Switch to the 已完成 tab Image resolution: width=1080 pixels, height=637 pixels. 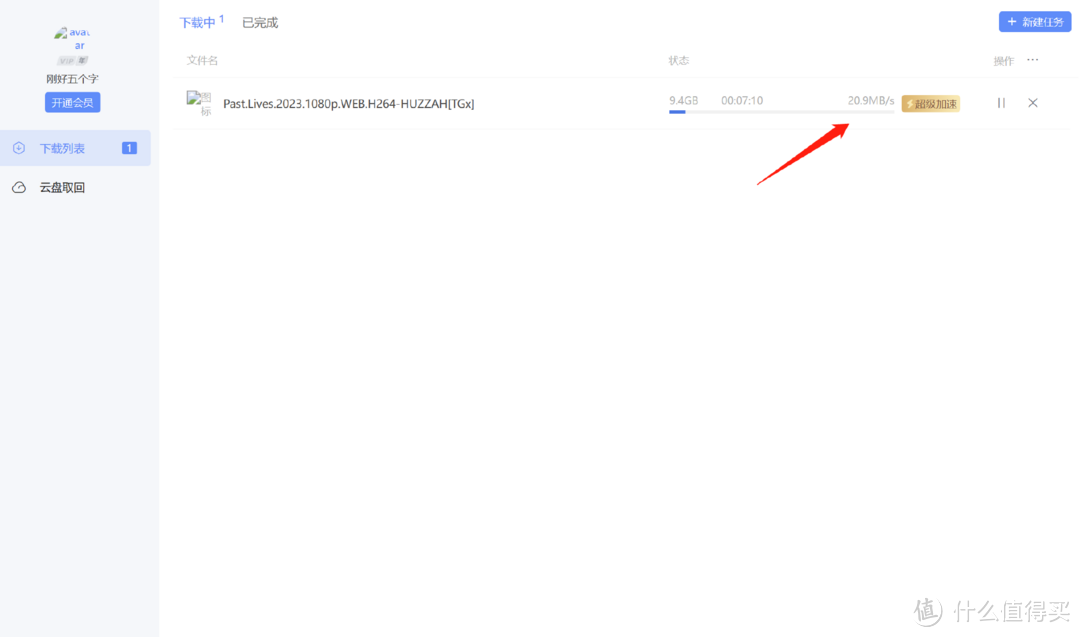point(260,23)
